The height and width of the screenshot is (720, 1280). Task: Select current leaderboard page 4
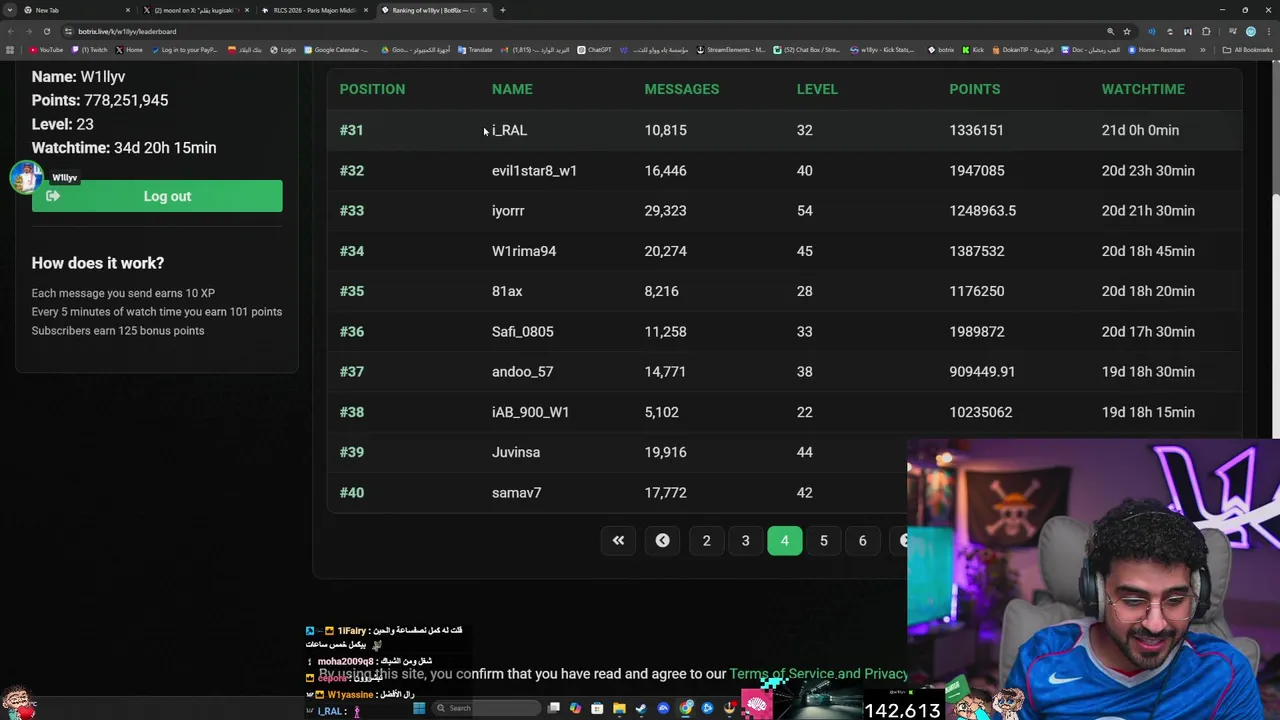pyautogui.click(x=784, y=540)
